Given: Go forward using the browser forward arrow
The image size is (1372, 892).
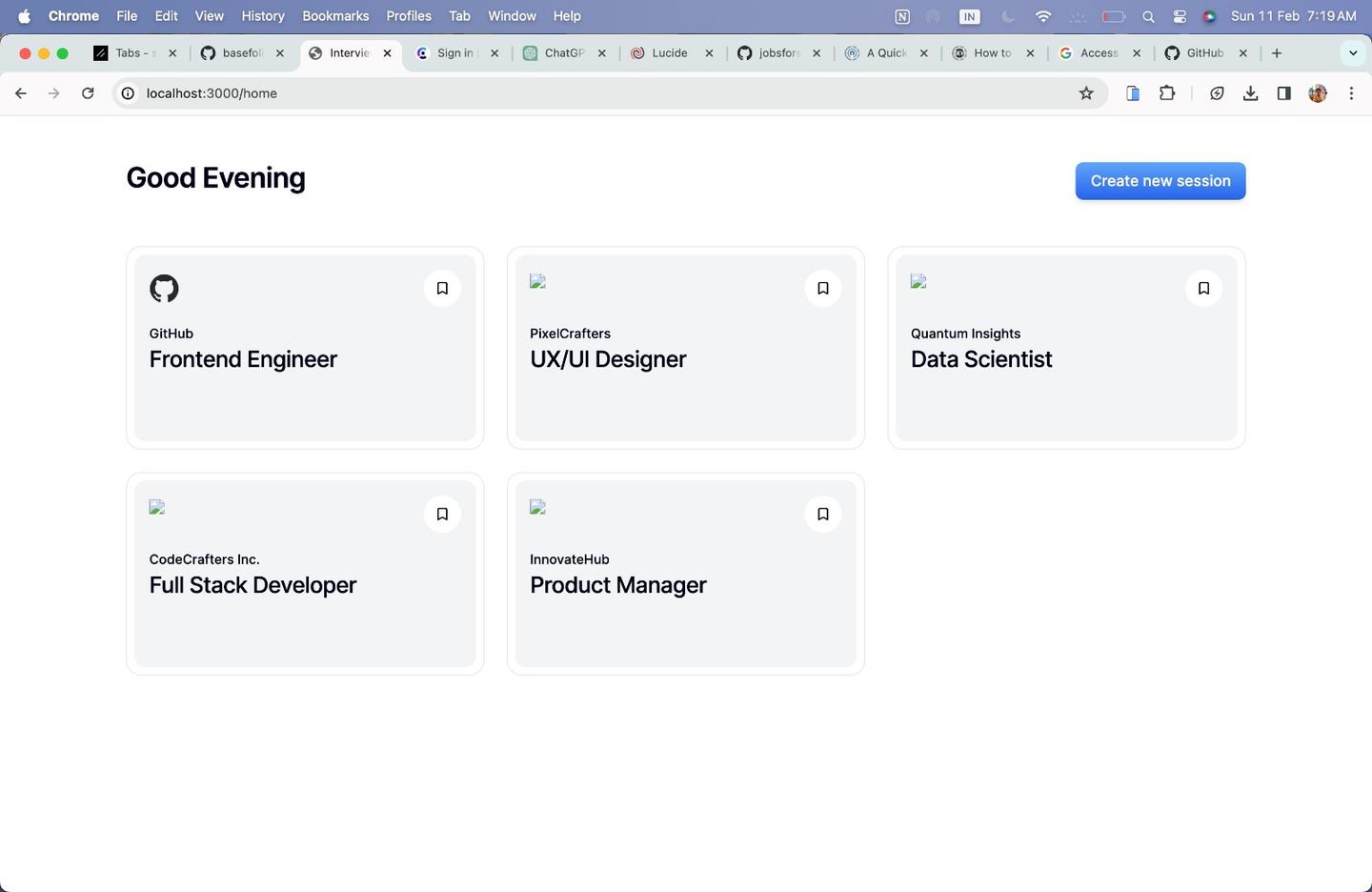Looking at the screenshot, I should (54, 93).
